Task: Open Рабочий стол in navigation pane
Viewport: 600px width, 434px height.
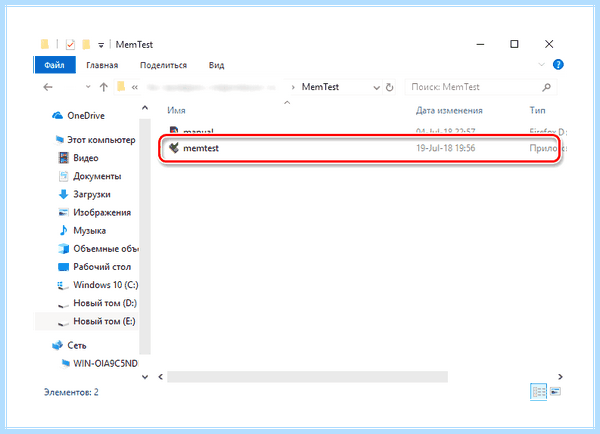Action: 102,267
